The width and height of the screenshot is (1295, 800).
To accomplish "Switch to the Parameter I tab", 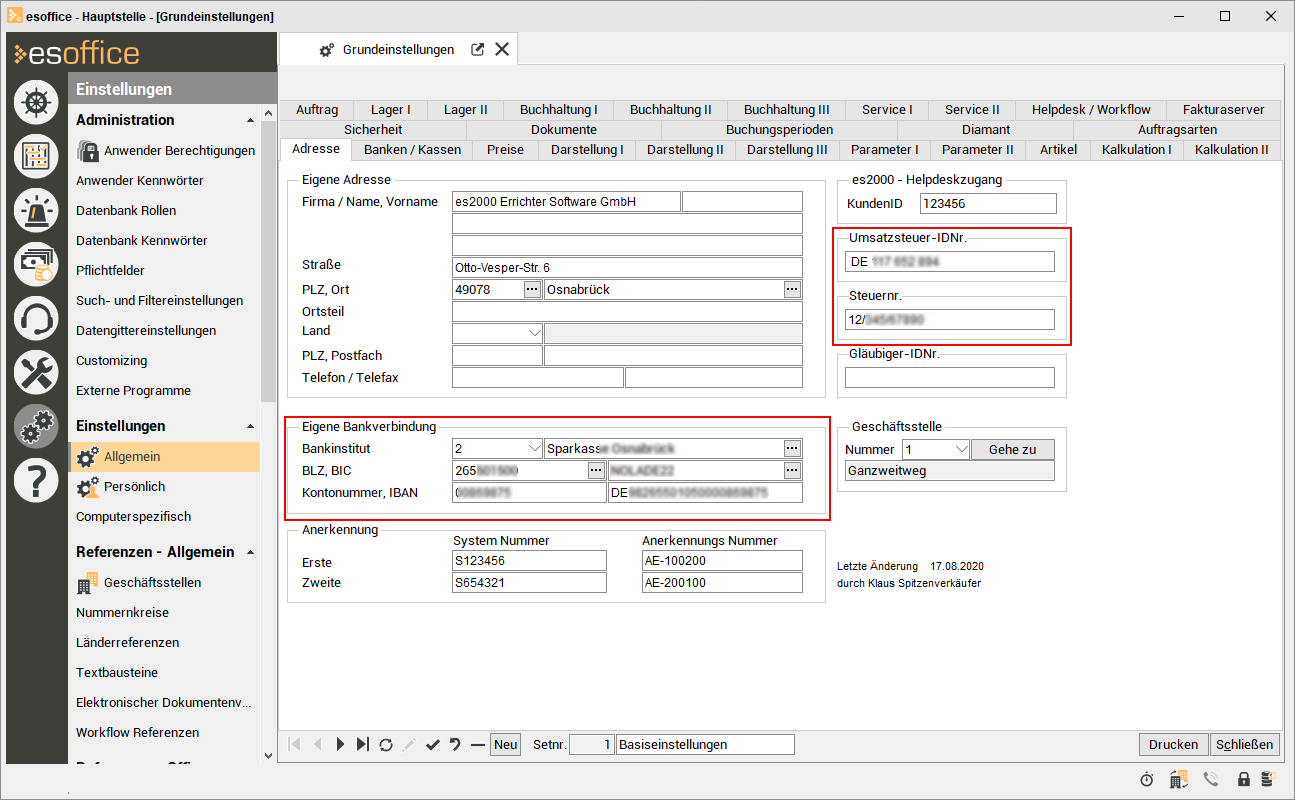I will [884, 150].
